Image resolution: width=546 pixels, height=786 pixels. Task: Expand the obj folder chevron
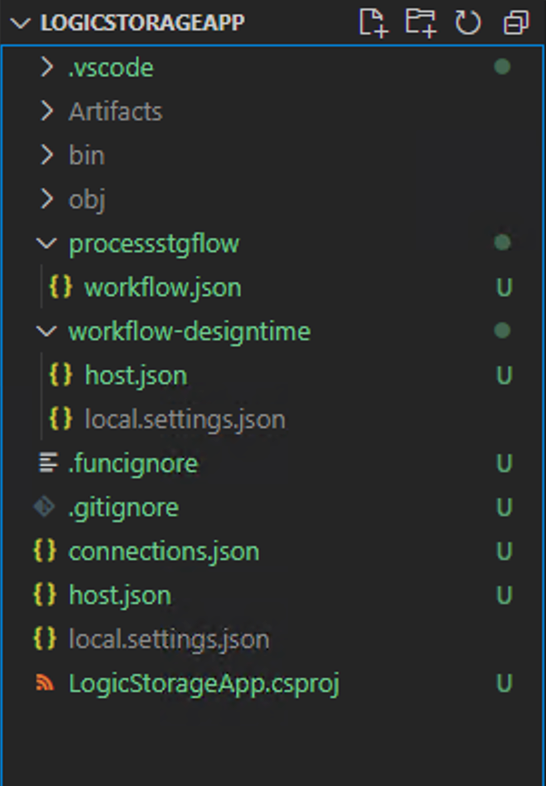(x=47, y=199)
